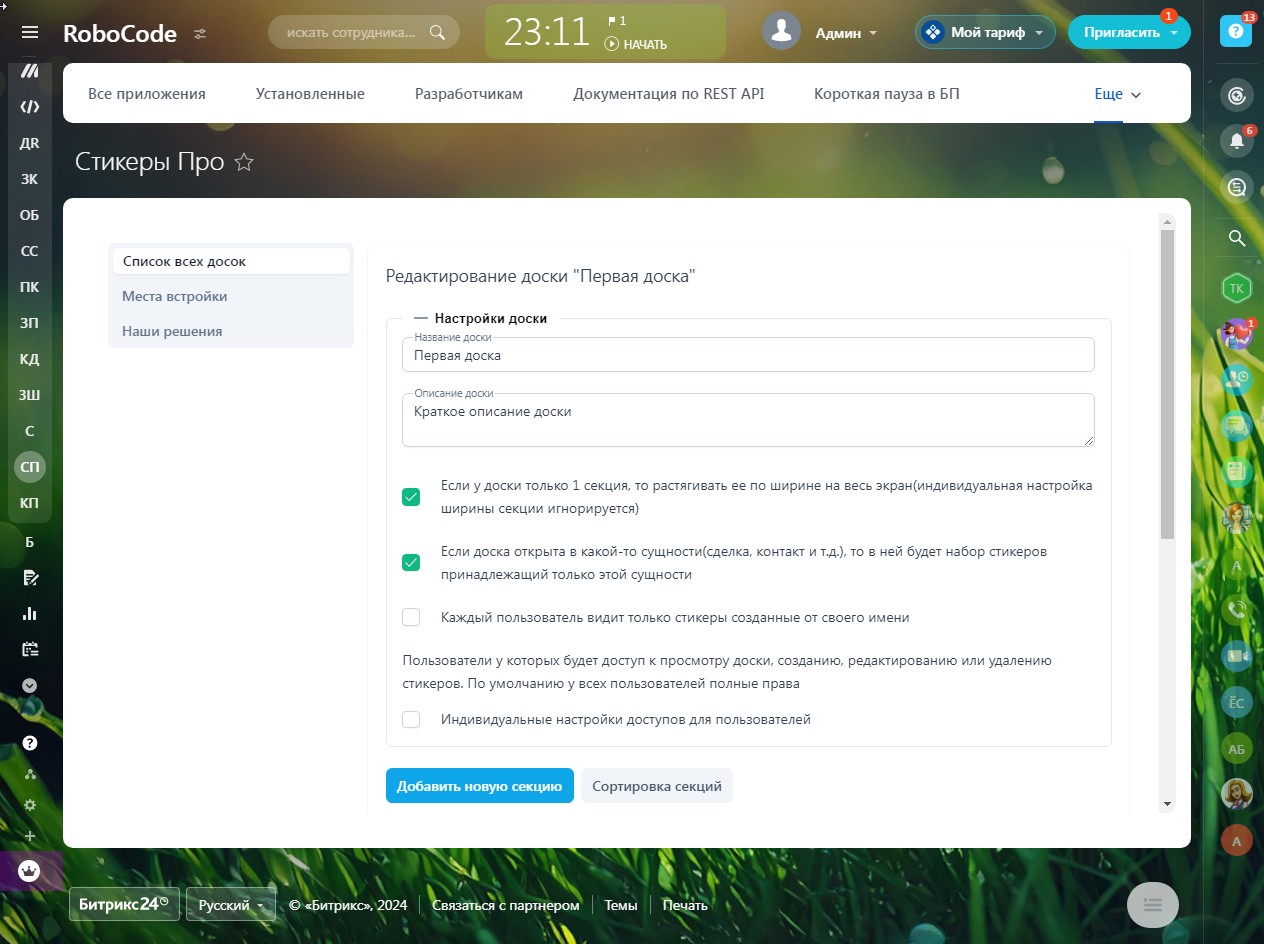Screen dimensions: 1264x944
Task: Start the workday with the НАЧАТЬ play icon
Action: (612, 44)
